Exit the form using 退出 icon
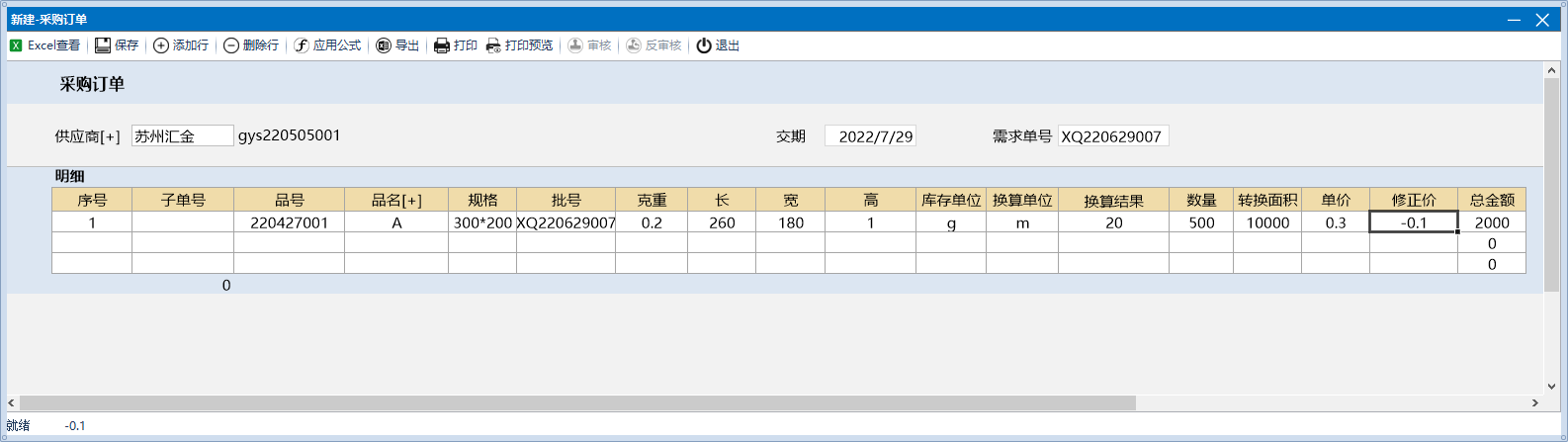Screen dimensions: 1568x442 704,45
